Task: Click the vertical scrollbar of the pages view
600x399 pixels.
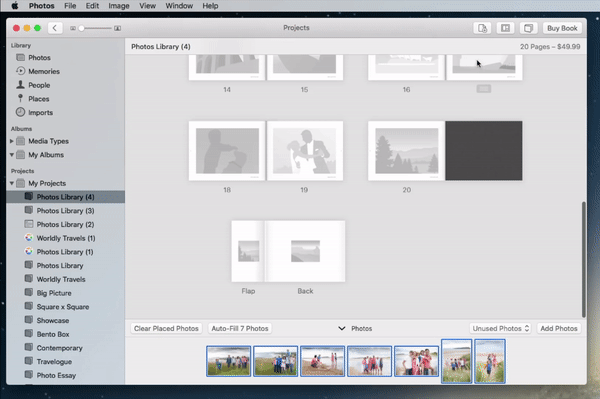Action: pyautogui.click(x=584, y=259)
